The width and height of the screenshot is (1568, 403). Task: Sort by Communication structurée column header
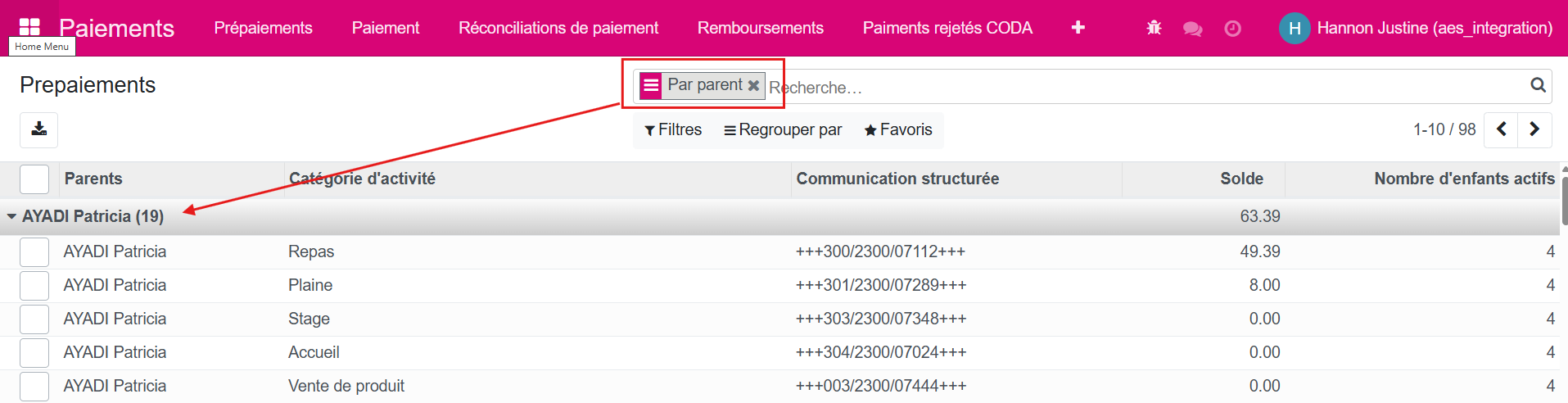(897, 179)
